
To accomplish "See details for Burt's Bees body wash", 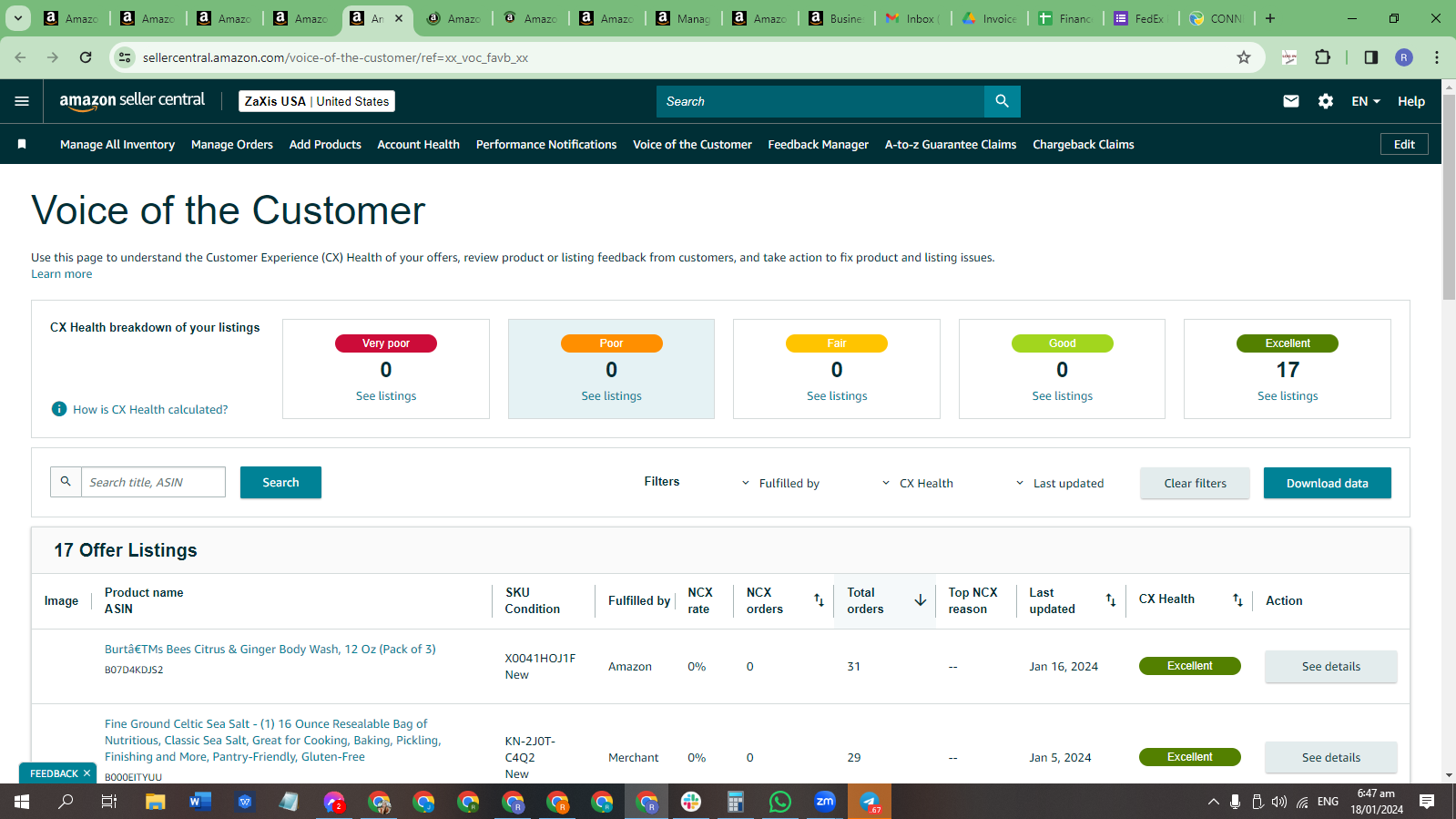I will 1330,666.
